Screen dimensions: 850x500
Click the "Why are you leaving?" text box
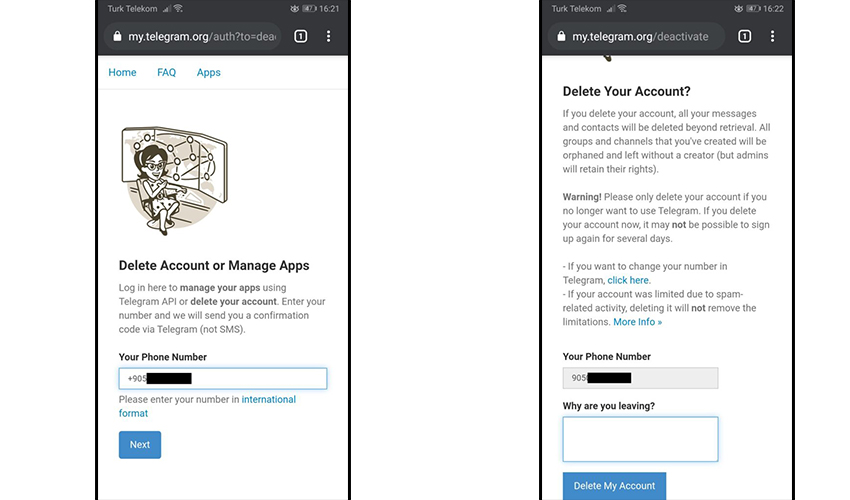(640, 439)
